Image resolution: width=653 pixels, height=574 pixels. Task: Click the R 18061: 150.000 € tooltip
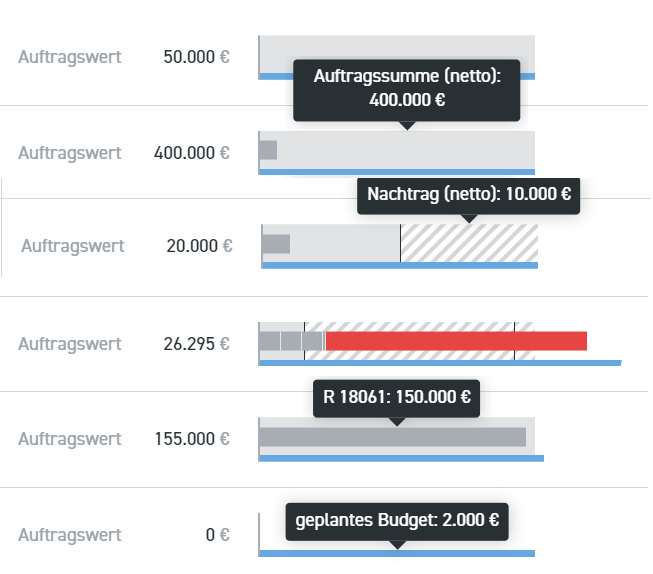tap(397, 396)
